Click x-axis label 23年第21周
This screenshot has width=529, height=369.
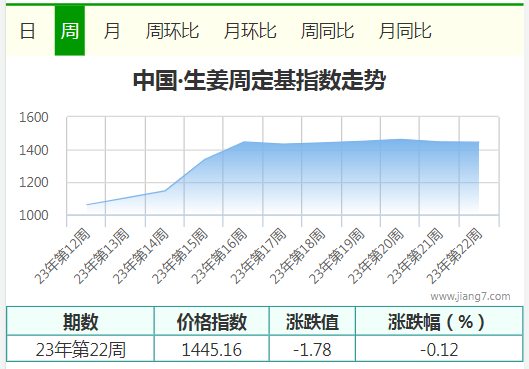415,256
